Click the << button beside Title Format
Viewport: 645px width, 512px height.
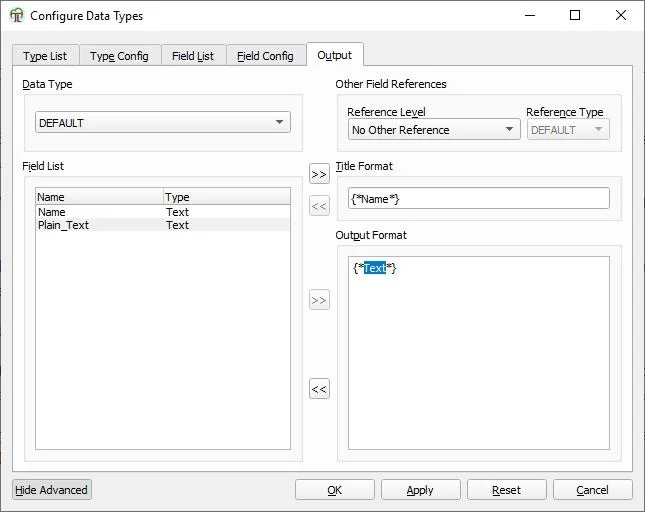tap(319, 207)
